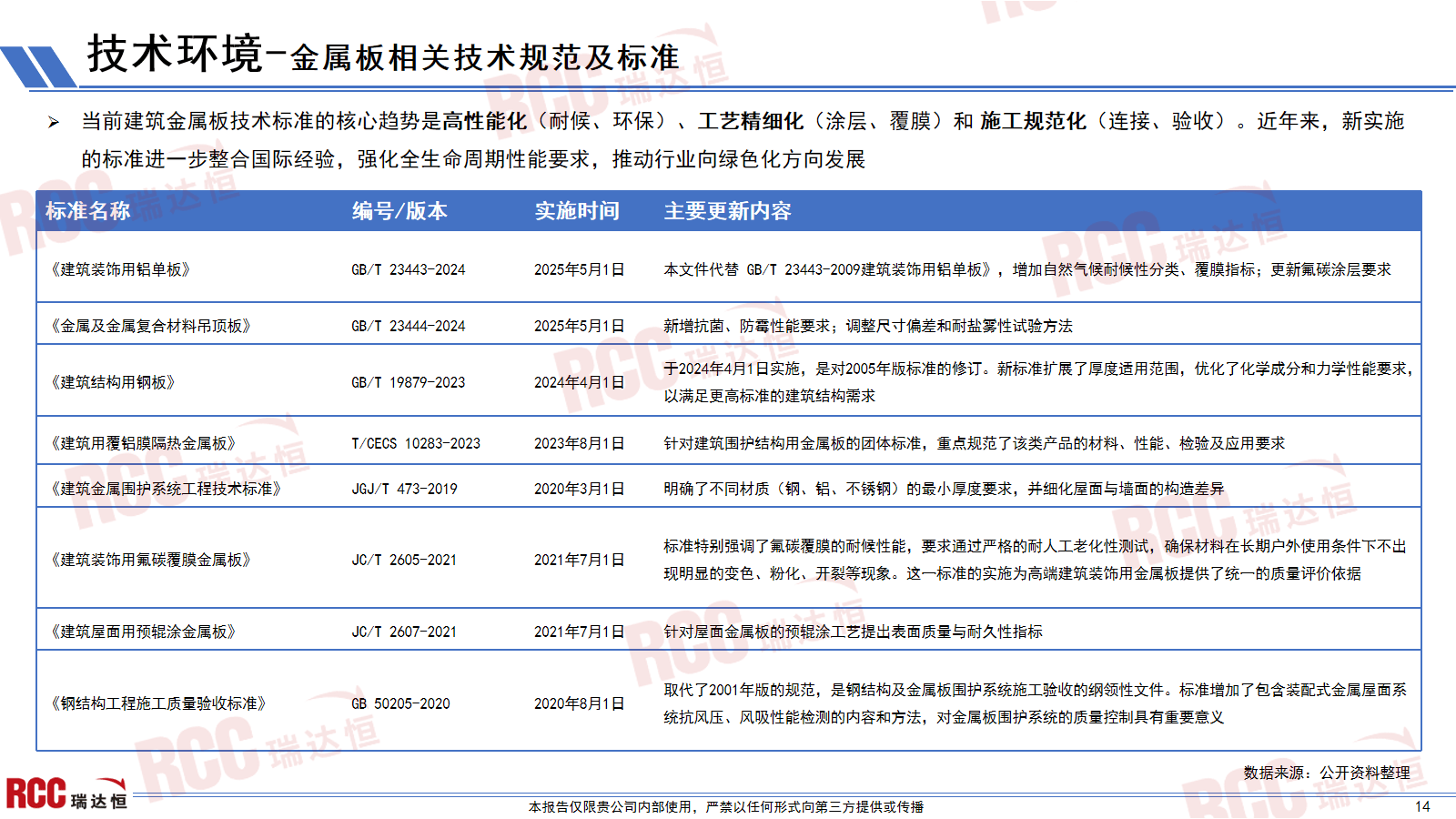This screenshot has height=819, width=1456.
Task: Select the date 2020年8月1日
Action: coord(580,703)
